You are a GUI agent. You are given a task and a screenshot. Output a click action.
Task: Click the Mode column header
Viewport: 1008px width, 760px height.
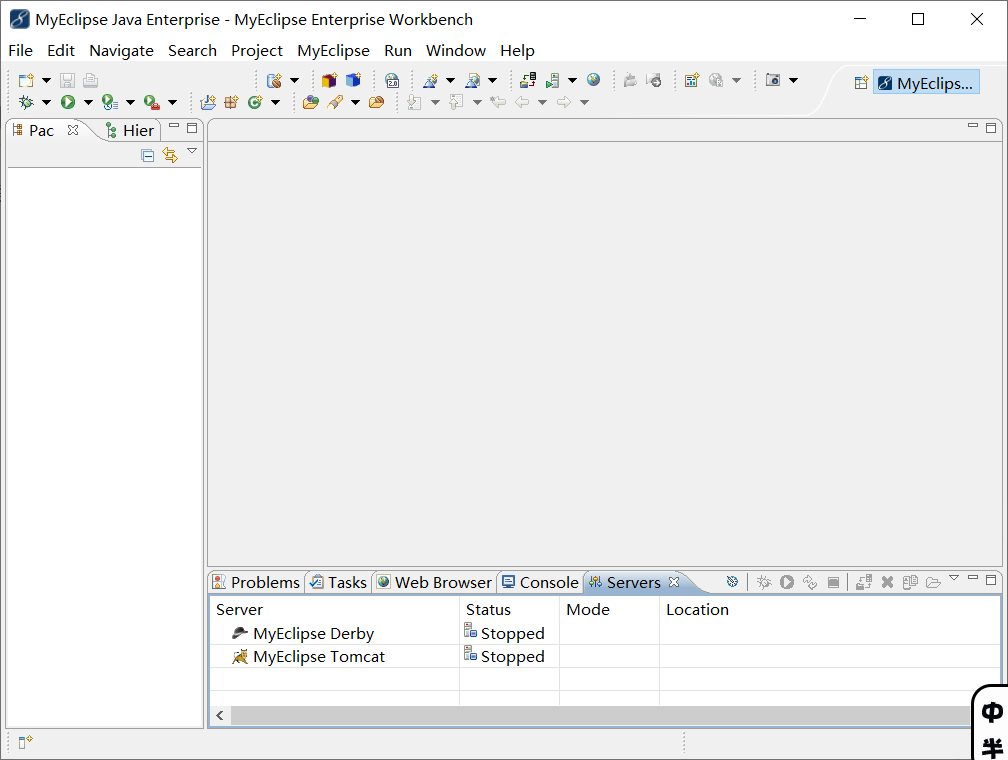(609, 610)
